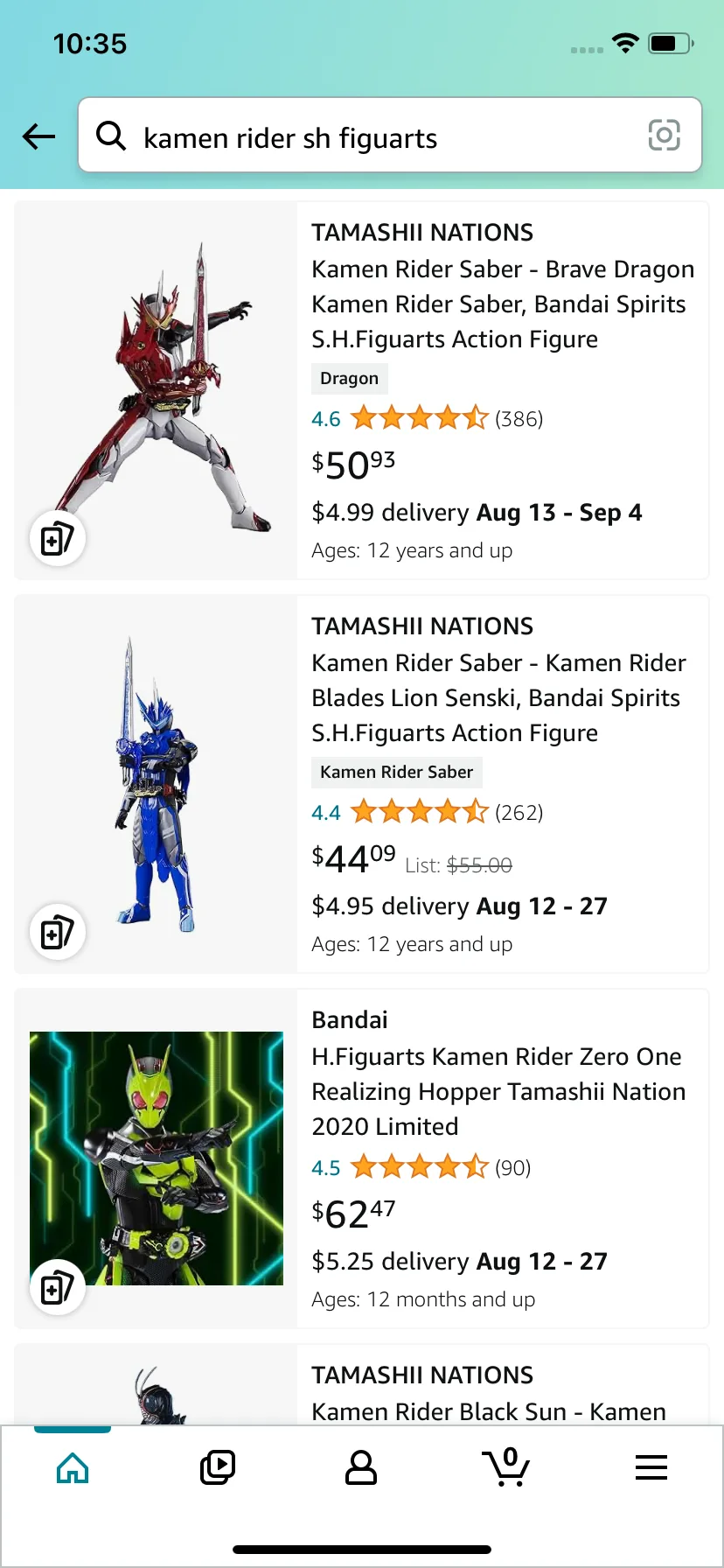The image size is (724, 1568).
Task: Open the account profile tab
Action: point(361,1467)
